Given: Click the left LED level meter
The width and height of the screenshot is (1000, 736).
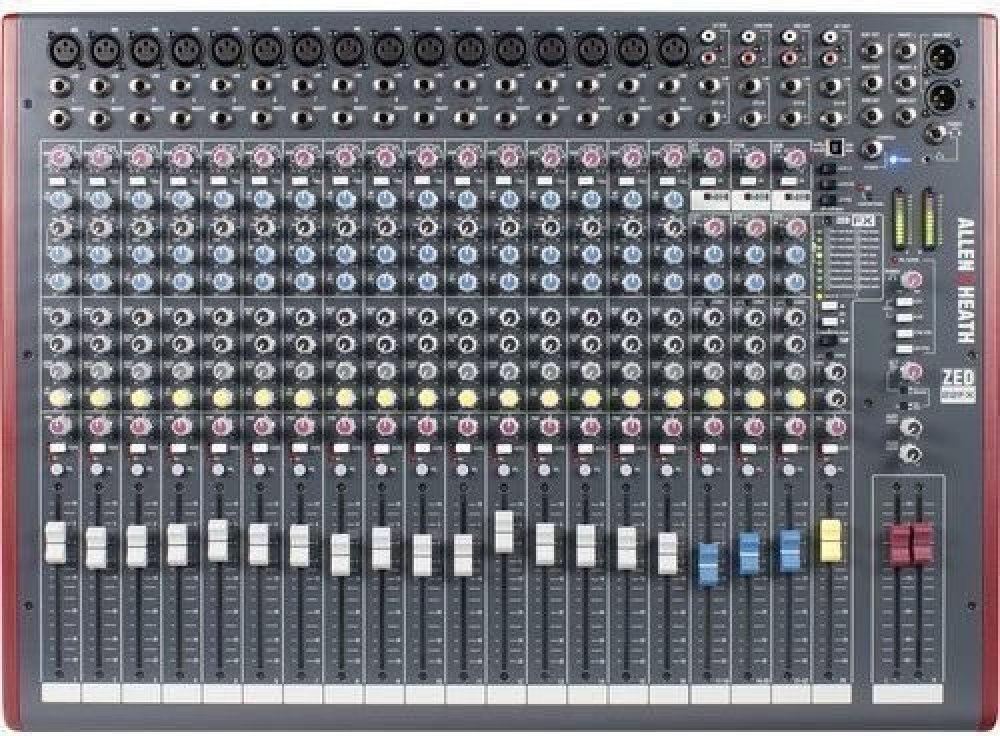Looking at the screenshot, I should click(x=896, y=218).
